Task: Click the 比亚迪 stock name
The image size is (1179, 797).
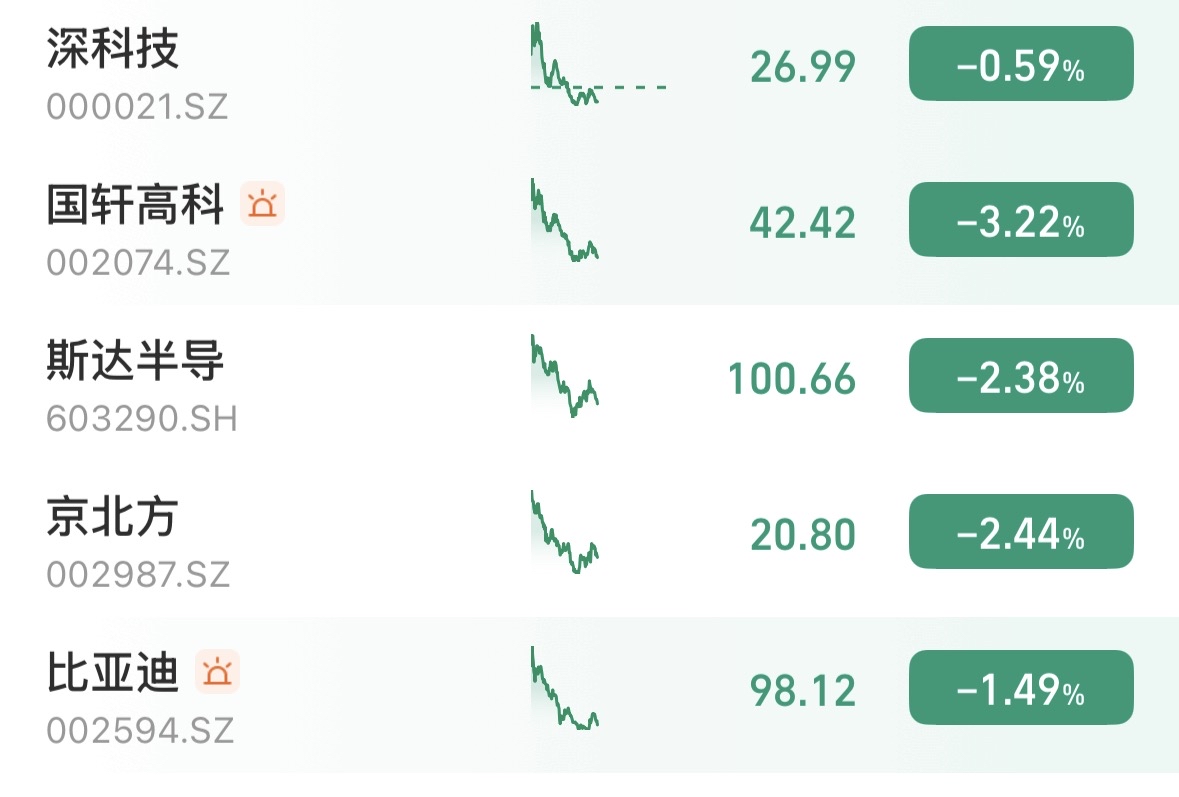Action: [x=112, y=673]
